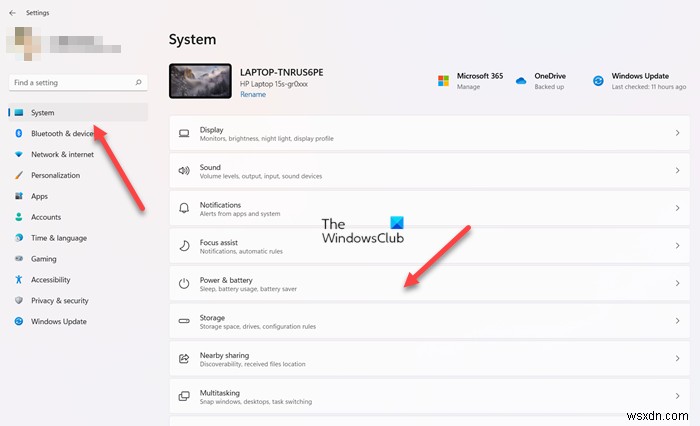The image size is (700, 426).
Task: Click the Power & battery power icon
Action: pyautogui.click(x=184, y=283)
